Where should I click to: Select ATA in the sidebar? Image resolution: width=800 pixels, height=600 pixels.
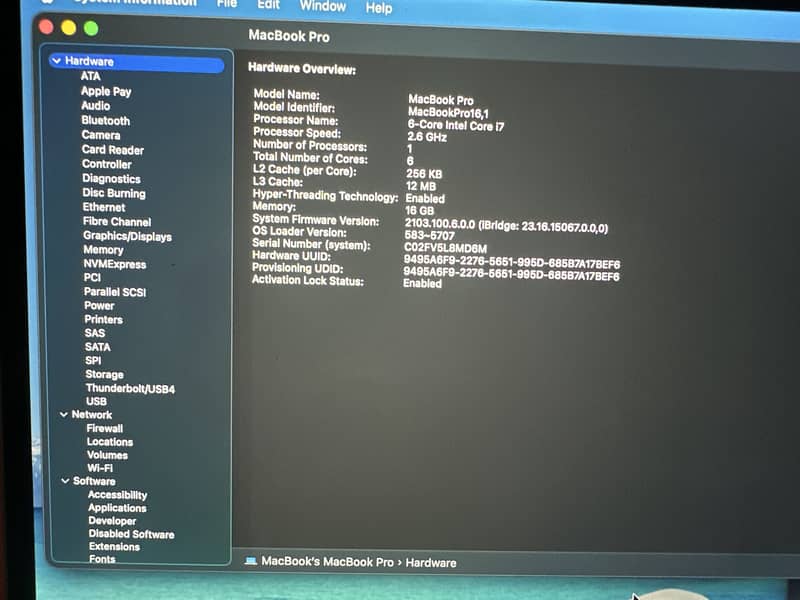click(x=90, y=76)
